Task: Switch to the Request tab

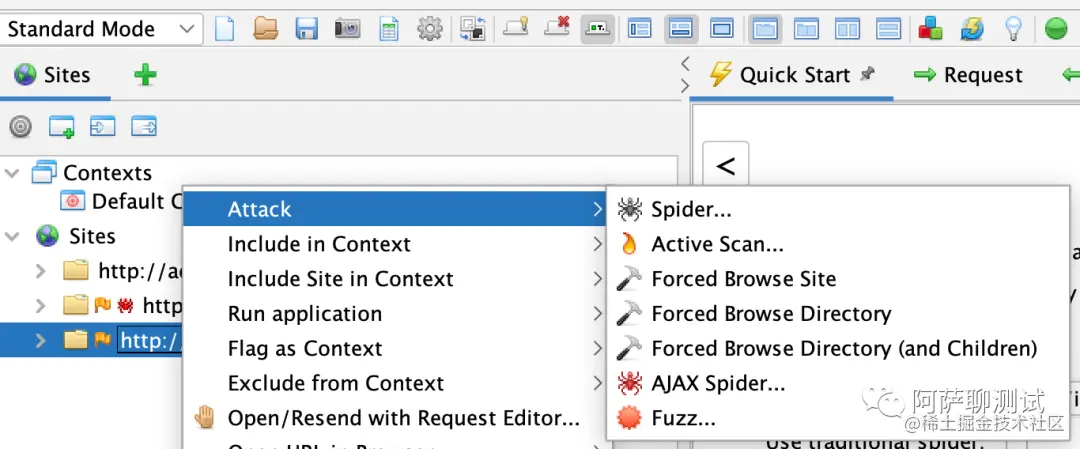Action: pos(968,74)
